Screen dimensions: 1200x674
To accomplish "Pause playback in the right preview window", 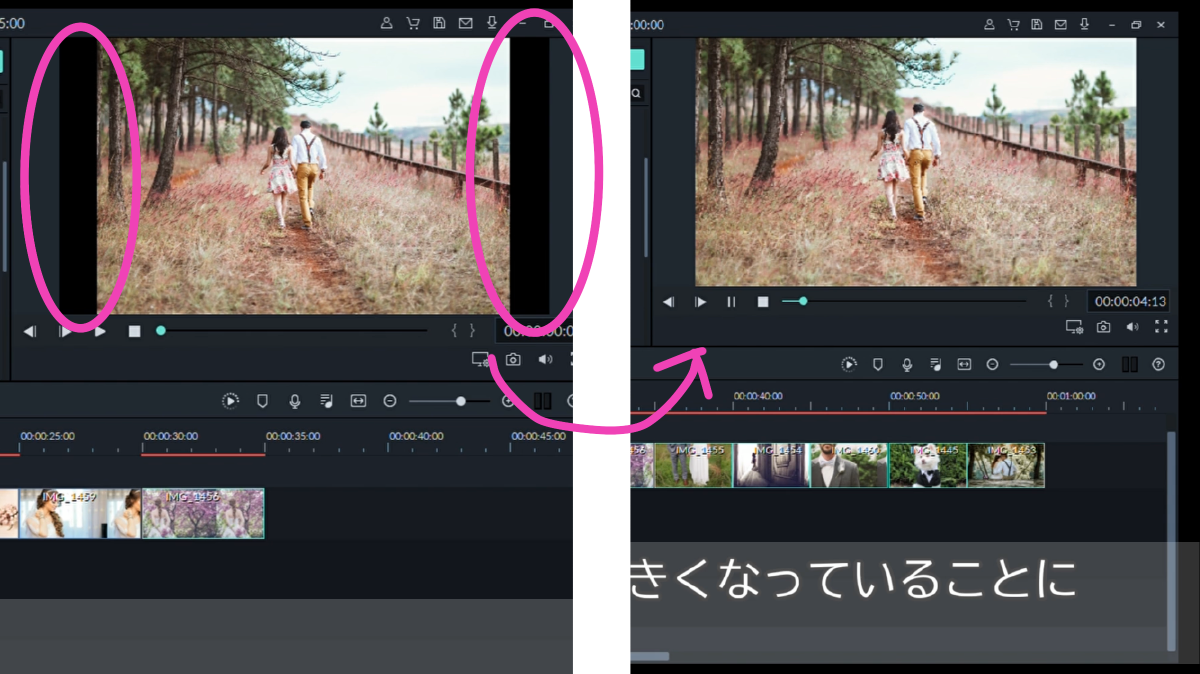I will [731, 302].
